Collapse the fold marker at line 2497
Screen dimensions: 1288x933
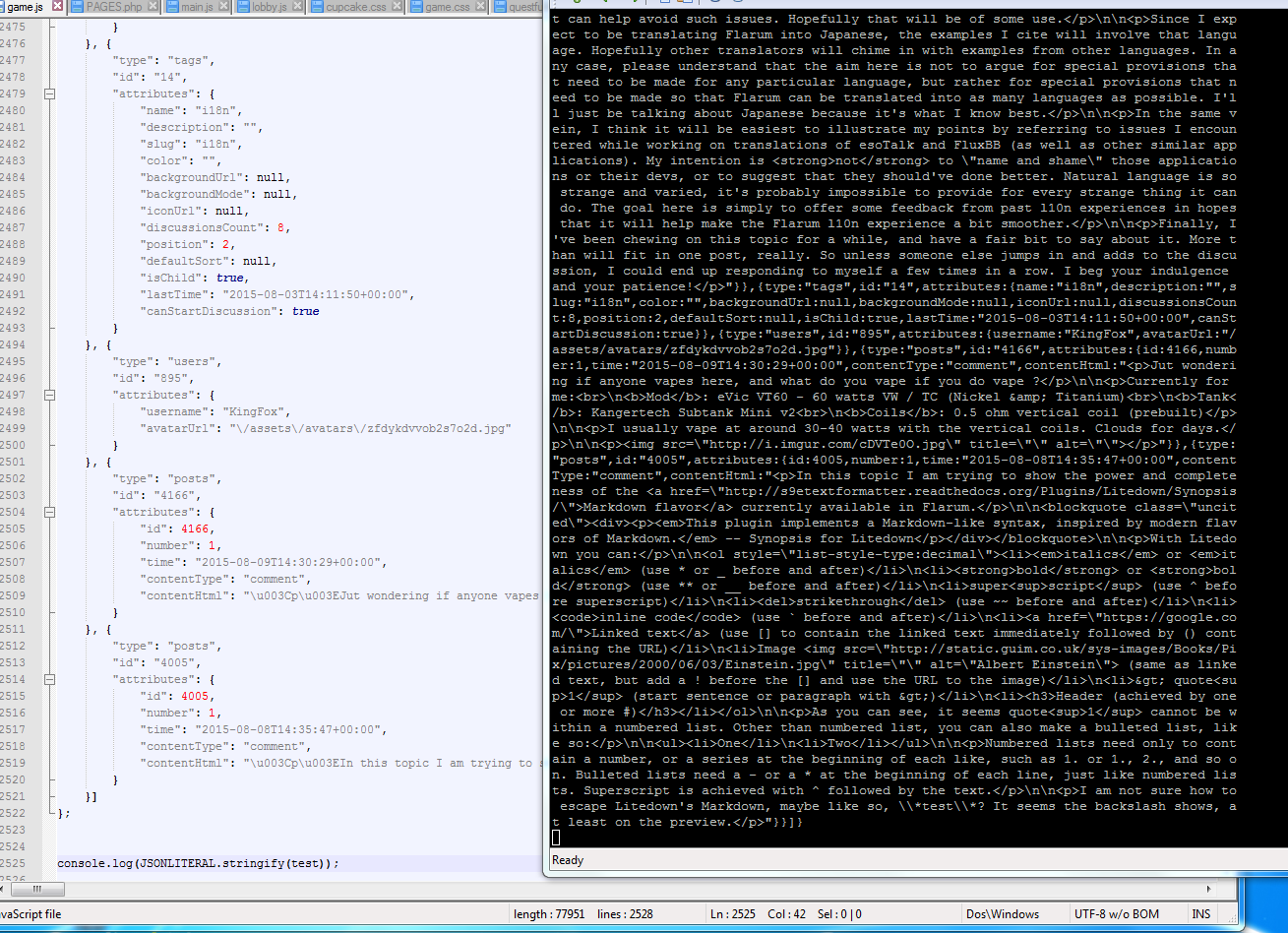tap(49, 396)
